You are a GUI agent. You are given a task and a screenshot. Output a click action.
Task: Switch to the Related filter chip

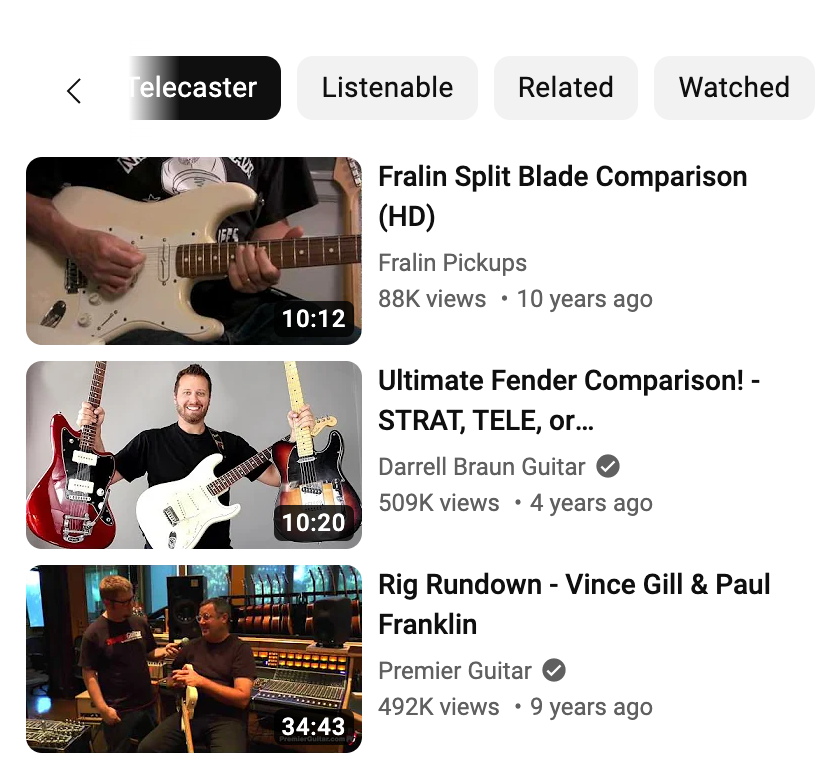point(566,88)
